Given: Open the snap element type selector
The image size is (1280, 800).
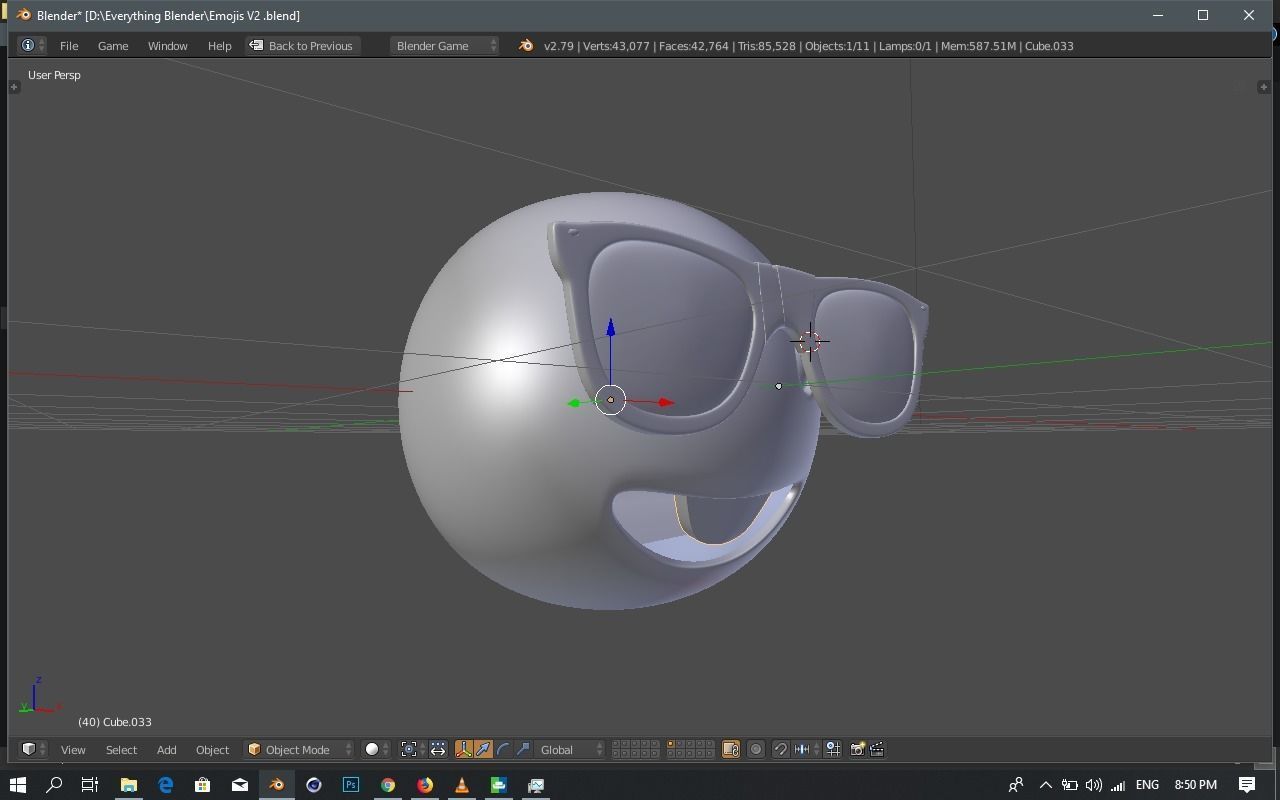Looking at the screenshot, I should pyautogui.click(x=806, y=749).
